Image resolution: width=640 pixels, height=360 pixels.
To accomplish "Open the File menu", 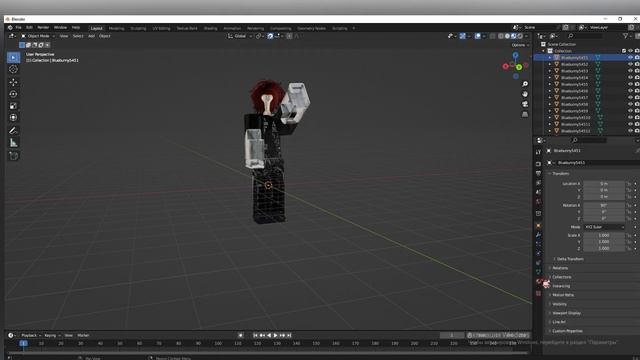I will coord(18,28).
